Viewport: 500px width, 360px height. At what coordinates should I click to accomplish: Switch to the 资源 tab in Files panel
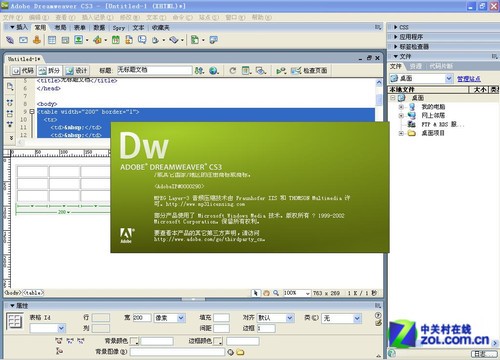click(x=415, y=66)
